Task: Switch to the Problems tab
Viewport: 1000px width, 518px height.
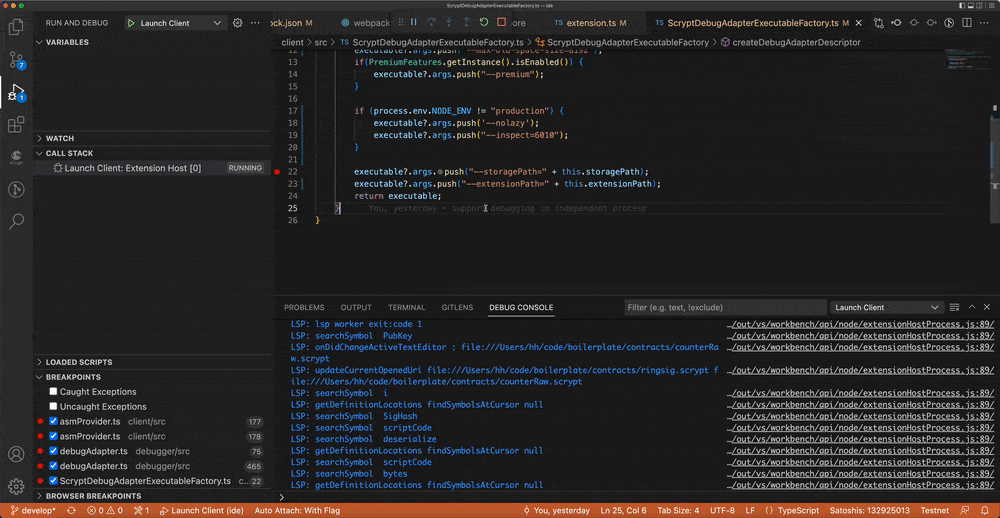Action: (304, 307)
